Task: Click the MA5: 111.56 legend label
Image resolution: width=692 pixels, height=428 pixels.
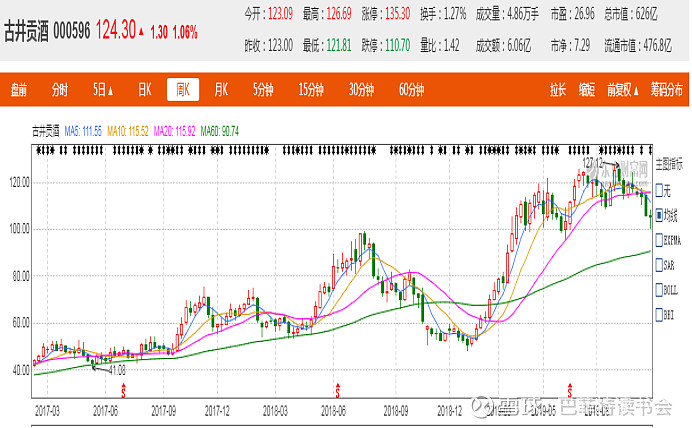Action: click(x=83, y=131)
